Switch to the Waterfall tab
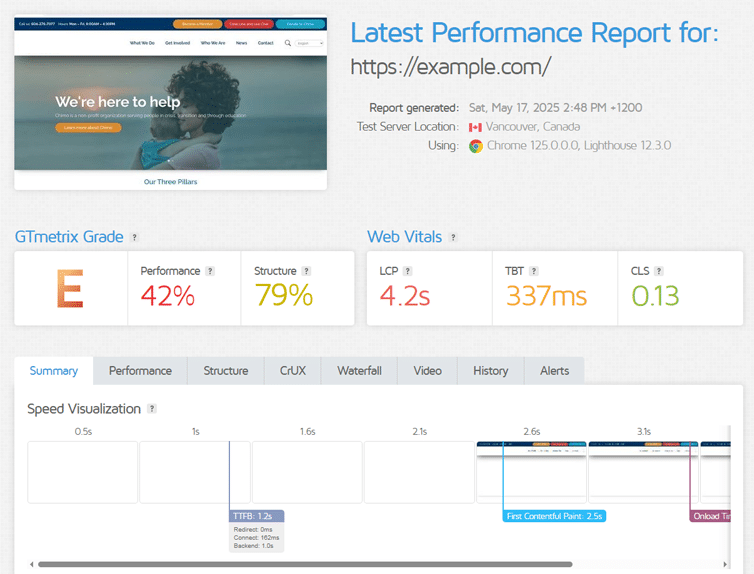Viewport: 754px width, 574px height. (359, 371)
